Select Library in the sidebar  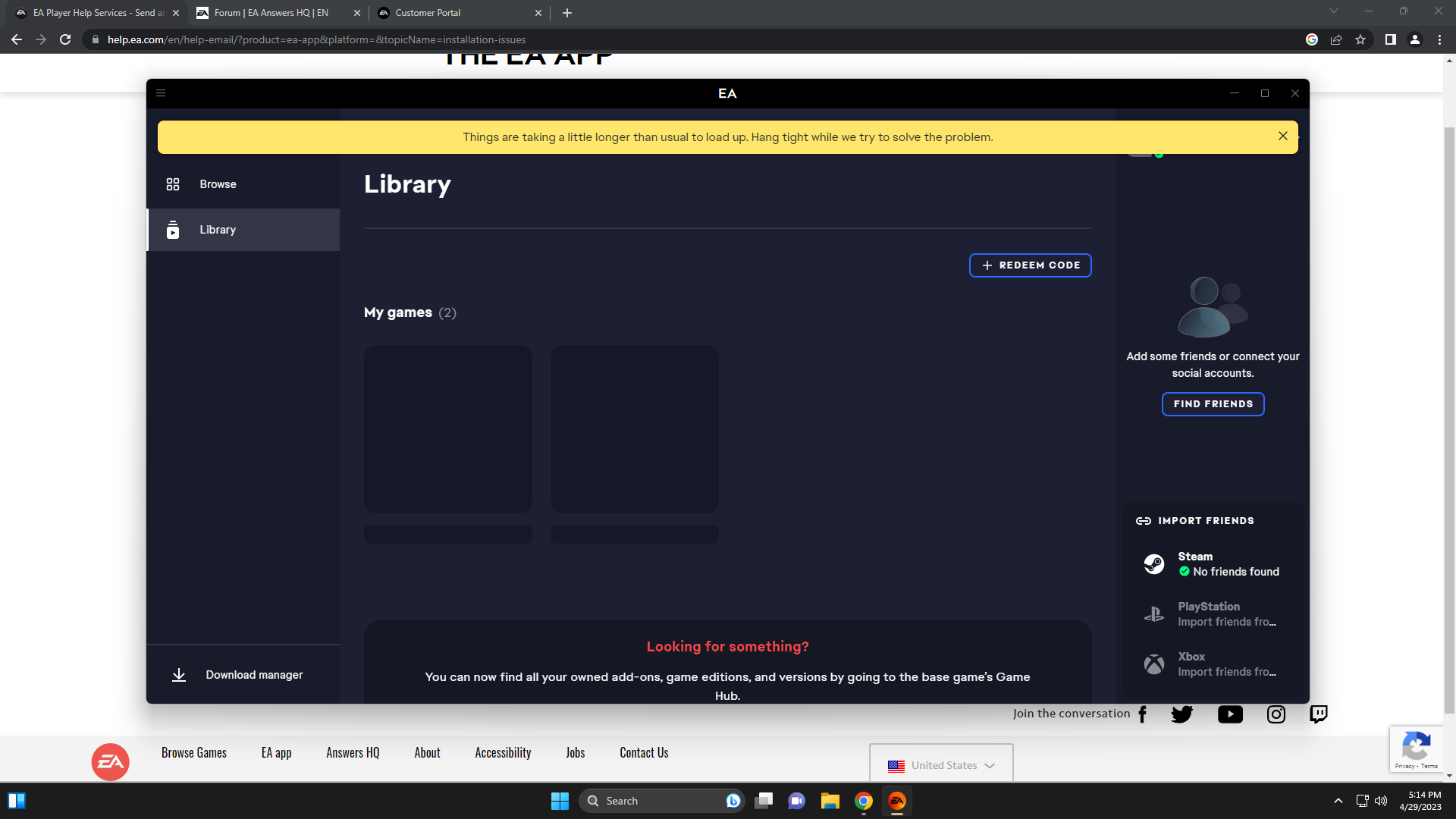(x=218, y=230)
